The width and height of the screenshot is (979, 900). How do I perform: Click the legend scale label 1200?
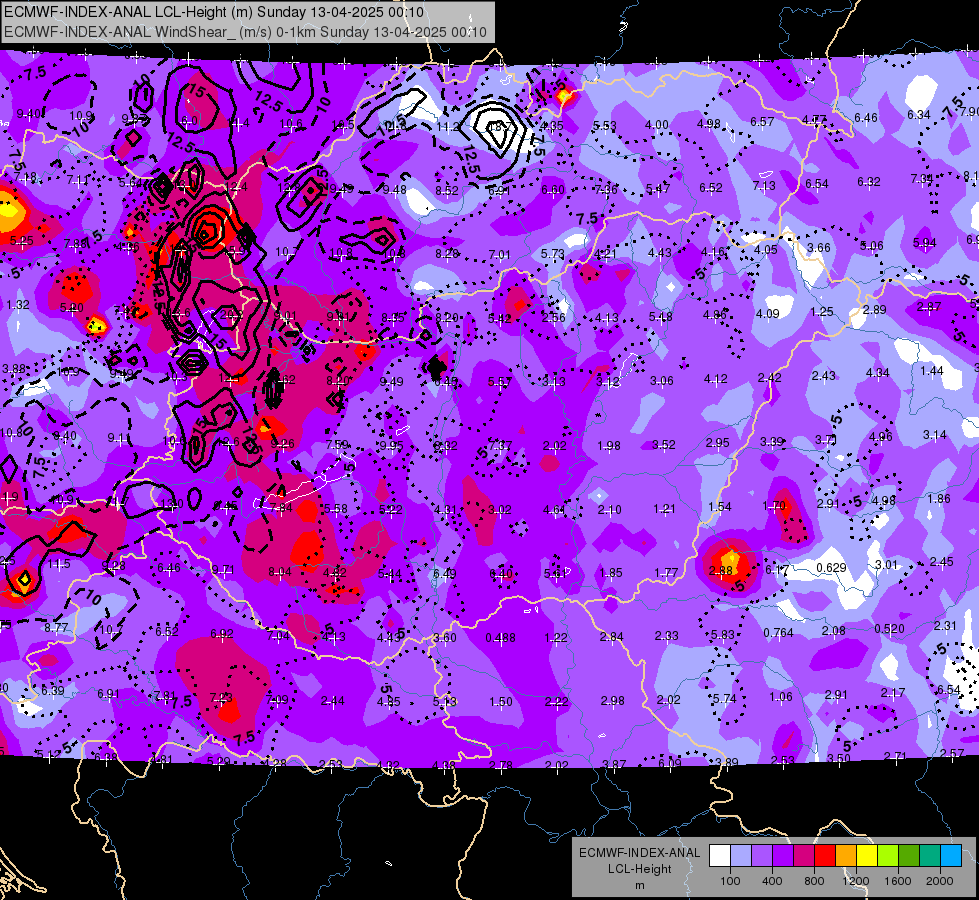(x=855, y=881)
